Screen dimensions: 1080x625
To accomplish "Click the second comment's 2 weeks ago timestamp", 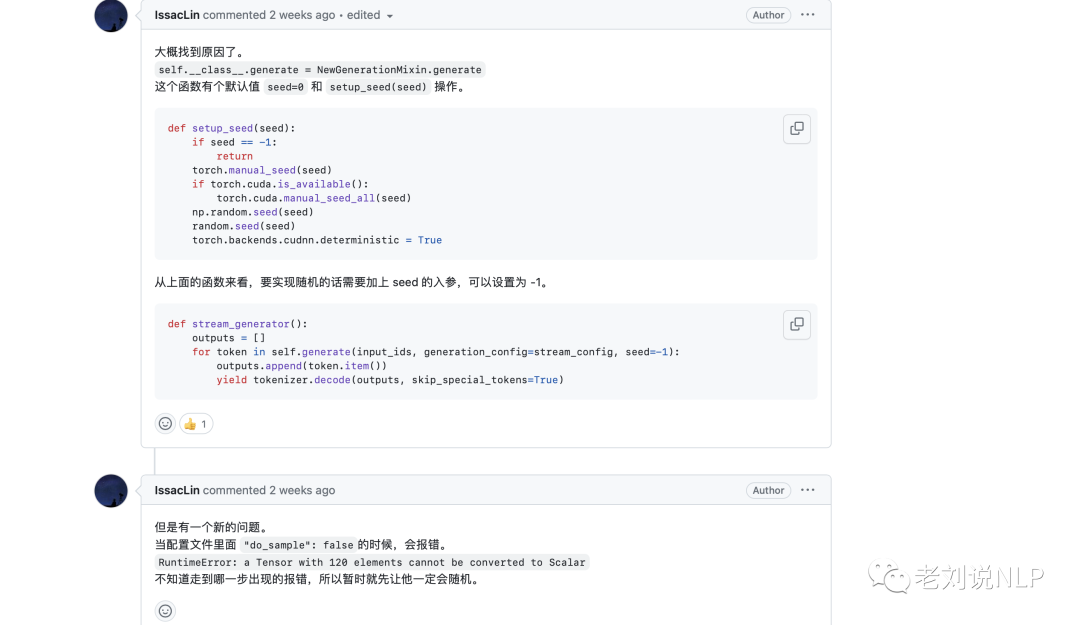I will click(302, 490).
